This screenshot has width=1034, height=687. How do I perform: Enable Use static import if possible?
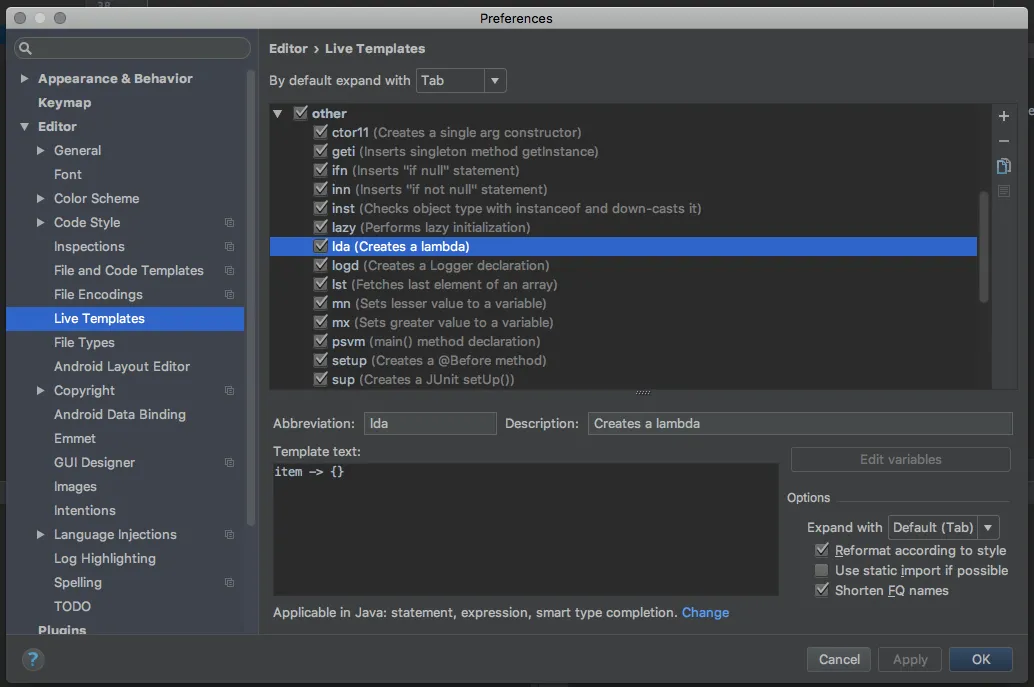(x=822, y=570)
